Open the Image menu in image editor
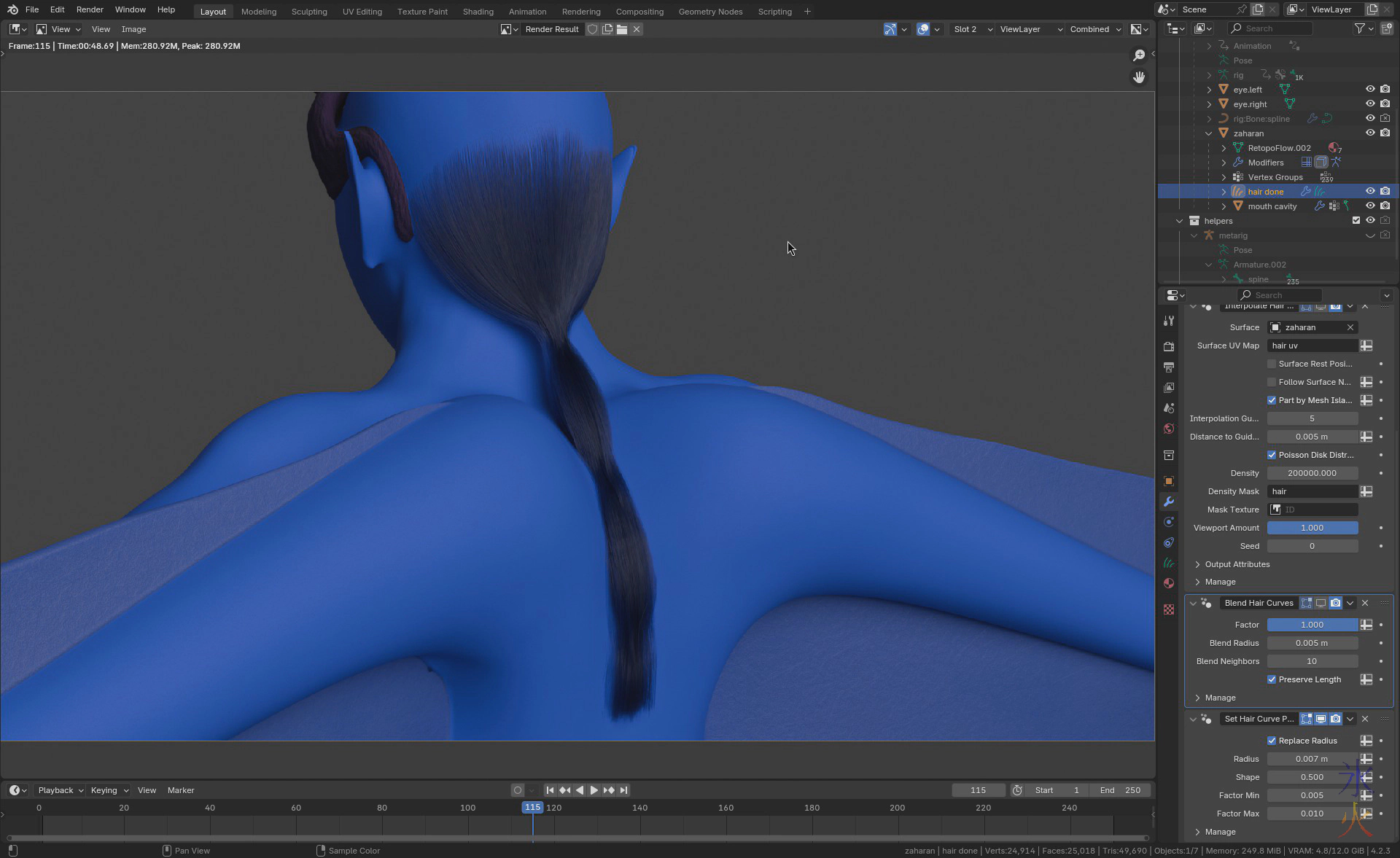Screen dimensions: 1400x858 point(133,29)
